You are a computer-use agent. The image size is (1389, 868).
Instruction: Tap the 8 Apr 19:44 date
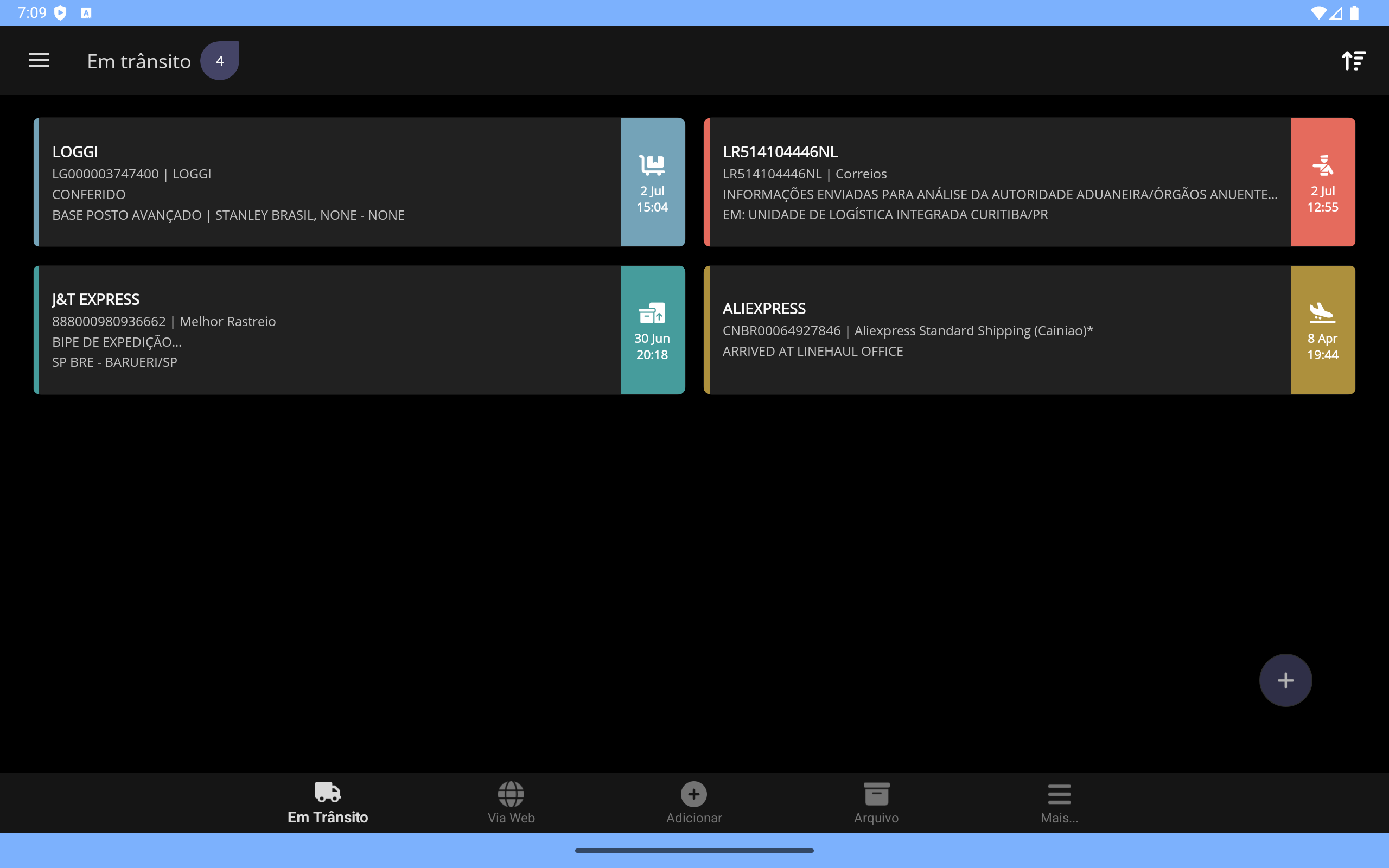[1322, 346]
